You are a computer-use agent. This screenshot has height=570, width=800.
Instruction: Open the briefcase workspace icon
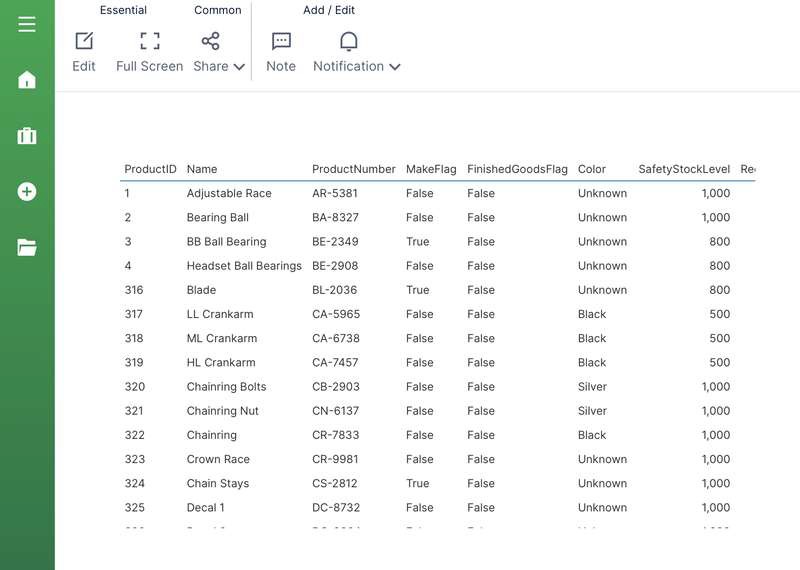(x=27, y=136)
